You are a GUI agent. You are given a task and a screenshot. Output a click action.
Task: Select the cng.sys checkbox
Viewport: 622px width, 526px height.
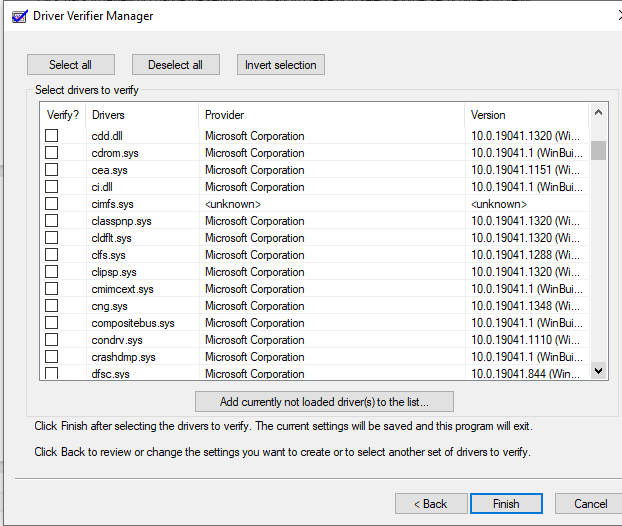[51, 306]
